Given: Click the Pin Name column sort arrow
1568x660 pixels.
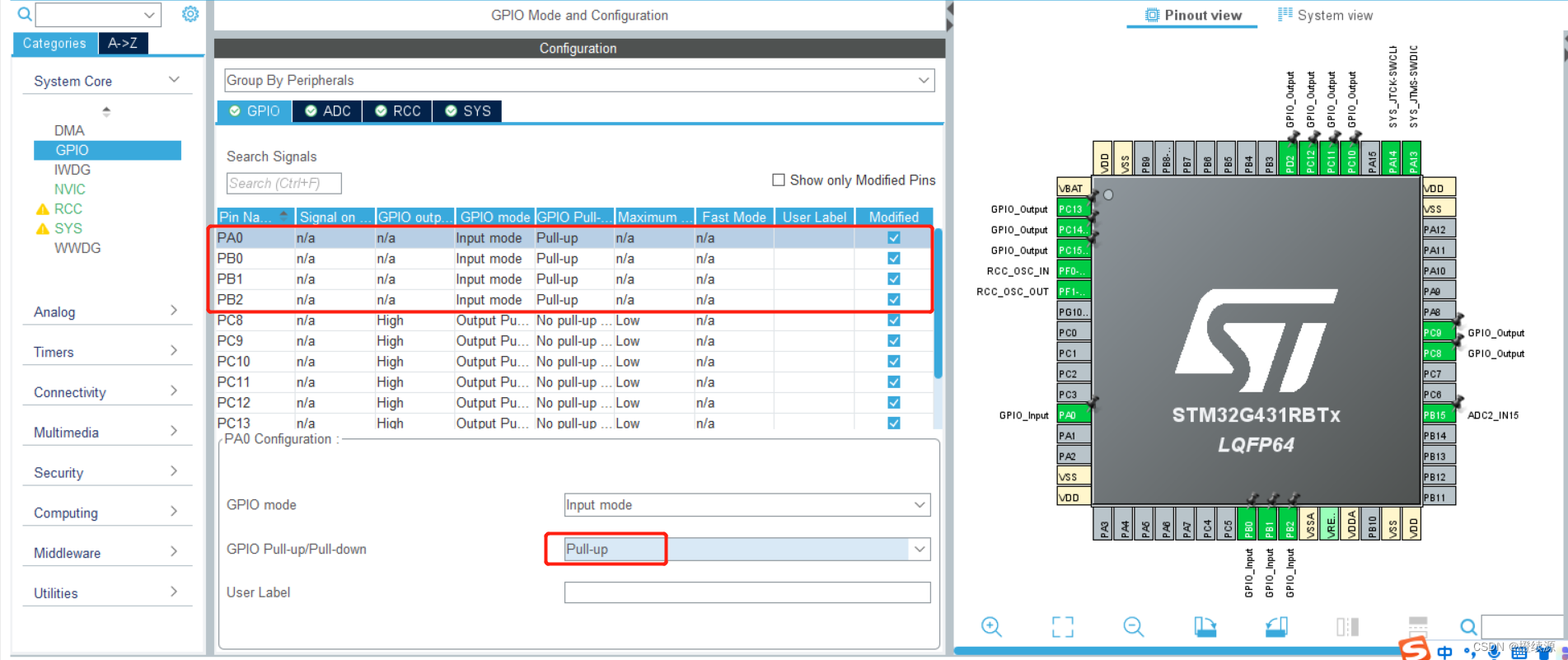Looking at the screenshot, I should tap(284, 216).
